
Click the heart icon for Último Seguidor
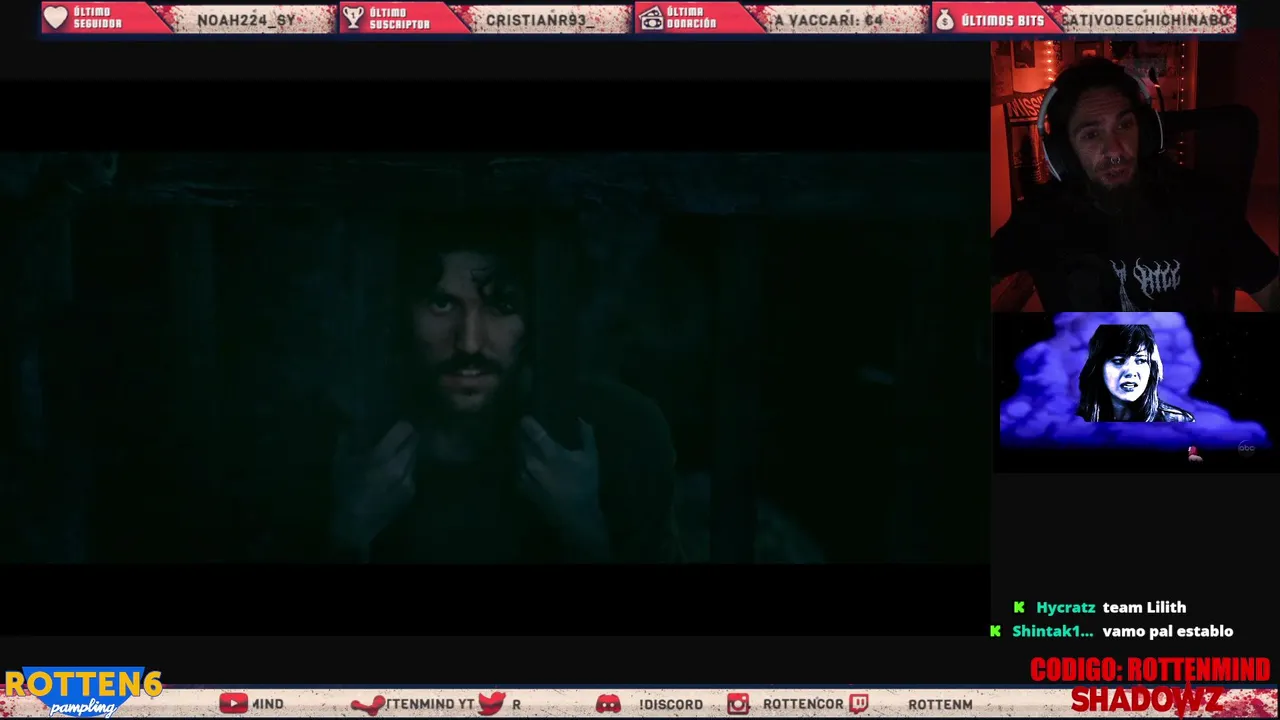coord(56,18)
